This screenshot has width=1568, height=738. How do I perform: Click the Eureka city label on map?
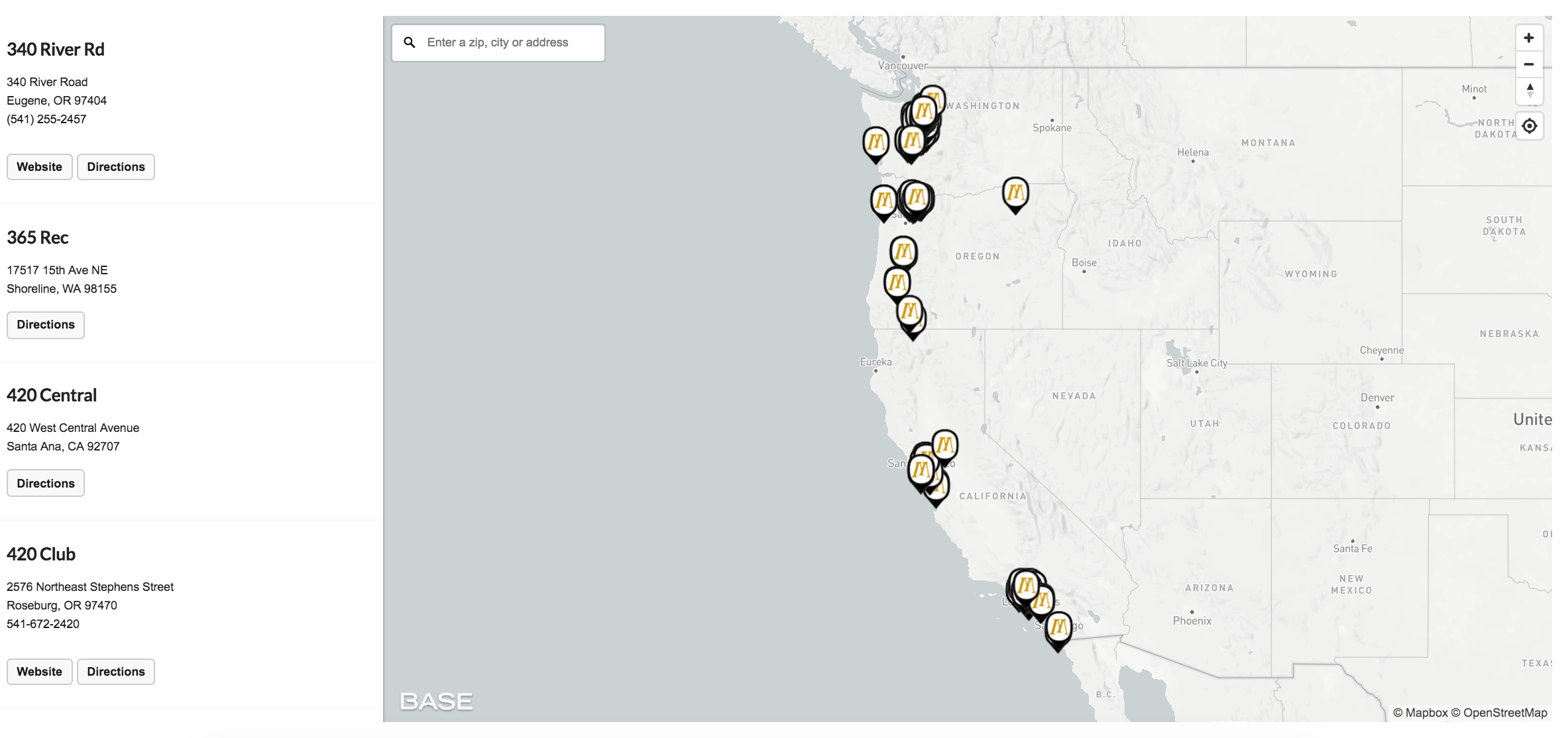(875, 362)
